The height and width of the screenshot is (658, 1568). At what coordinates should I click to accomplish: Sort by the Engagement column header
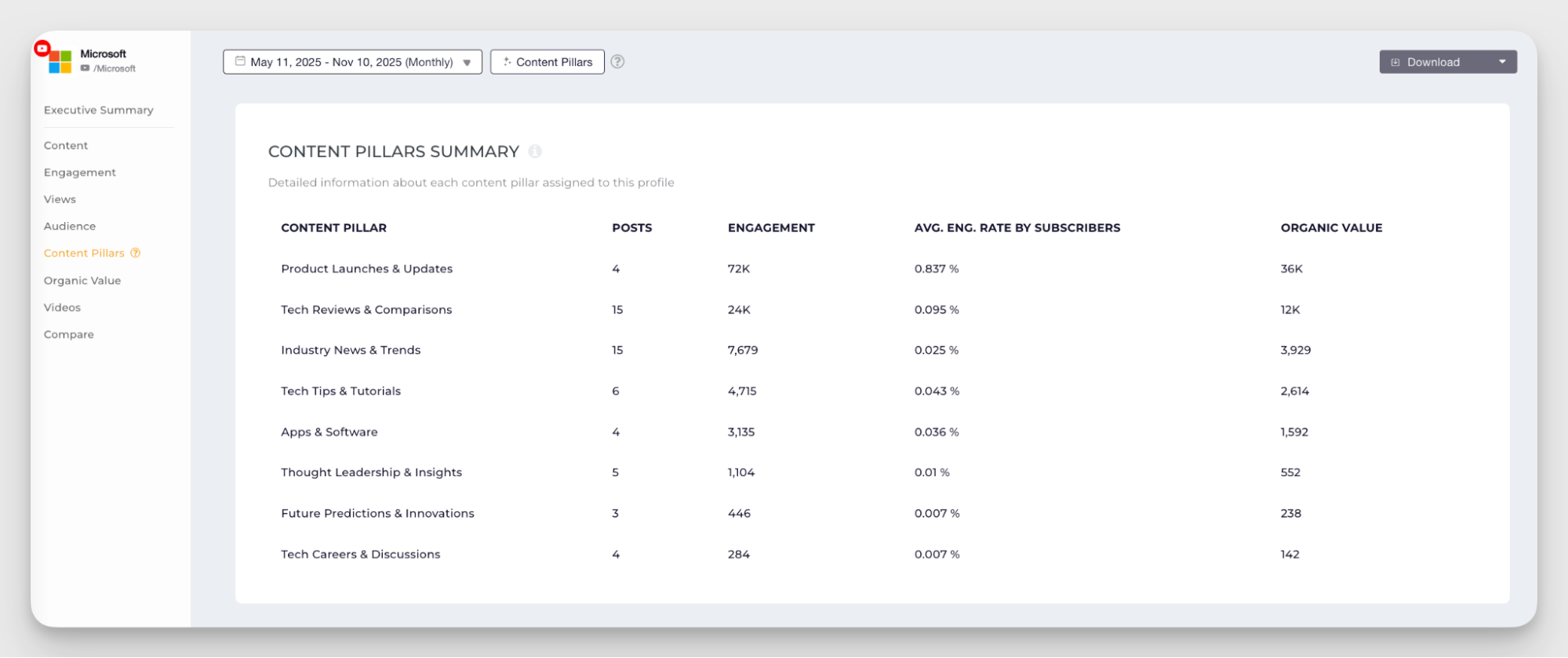coord(771,228)
